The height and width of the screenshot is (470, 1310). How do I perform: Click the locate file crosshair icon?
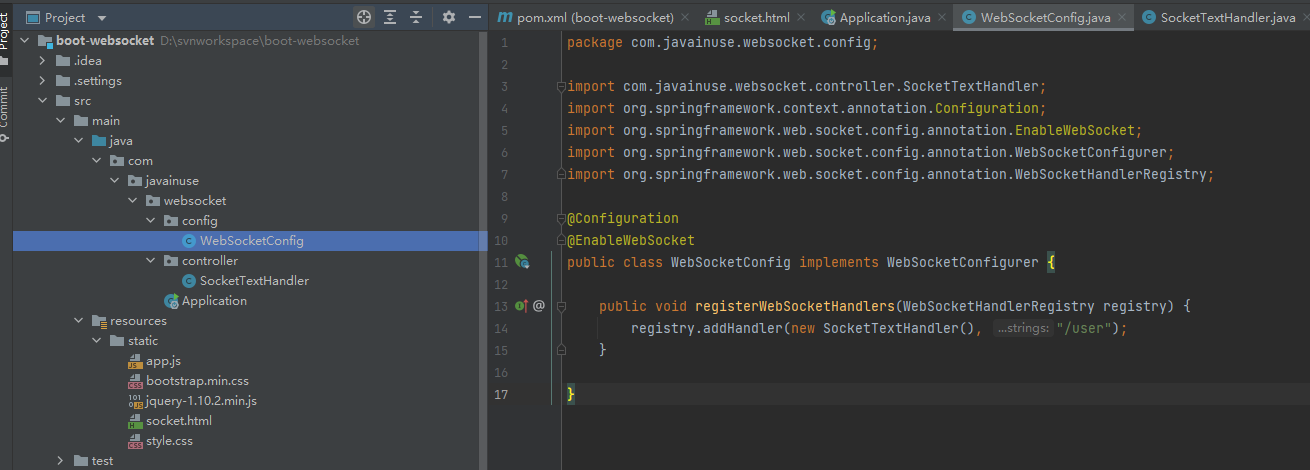[364, 17]
